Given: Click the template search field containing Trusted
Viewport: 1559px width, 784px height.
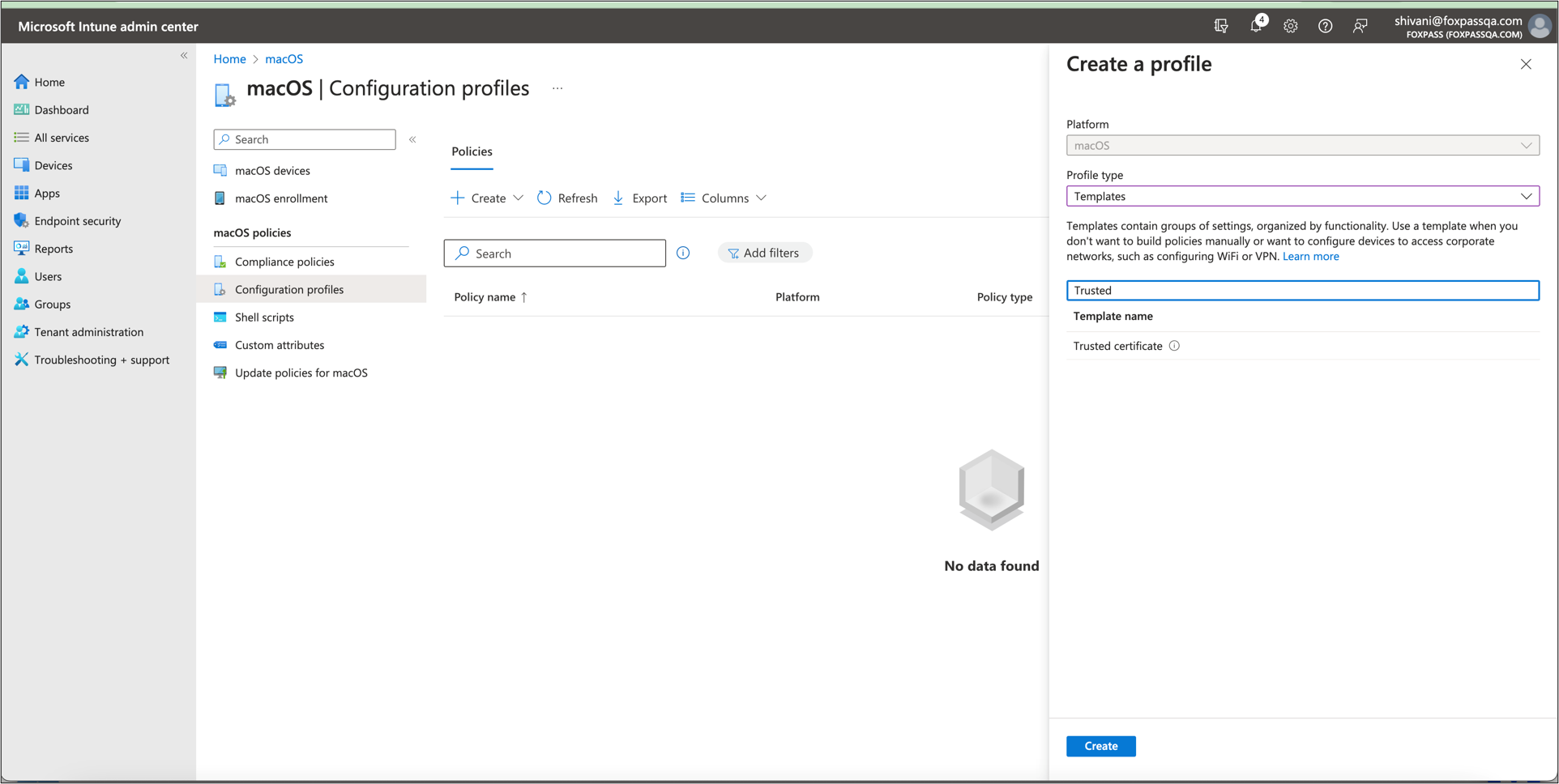Looking at the screenshot, I should [x=1302, y=291].
